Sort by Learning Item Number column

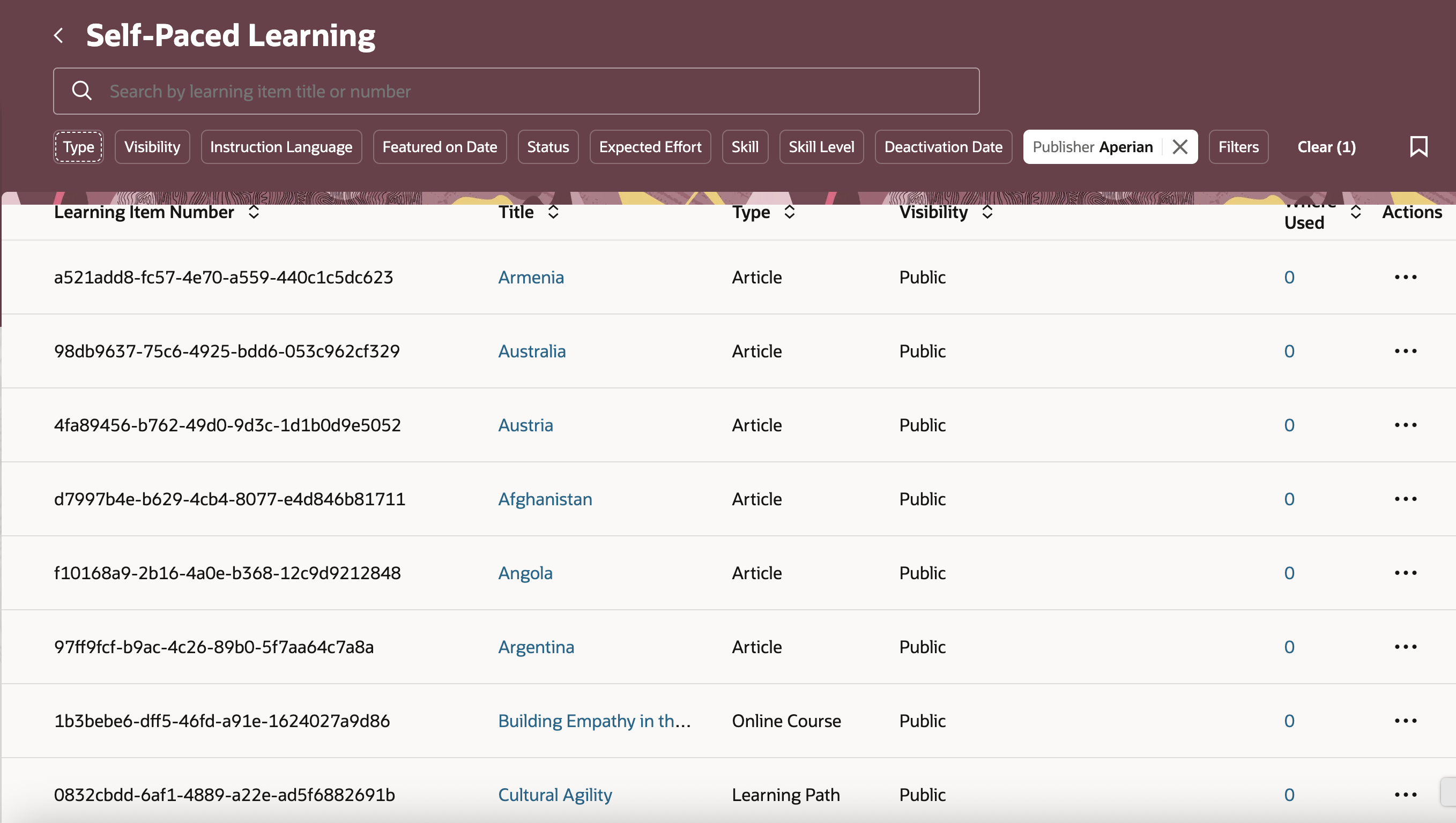254,212
